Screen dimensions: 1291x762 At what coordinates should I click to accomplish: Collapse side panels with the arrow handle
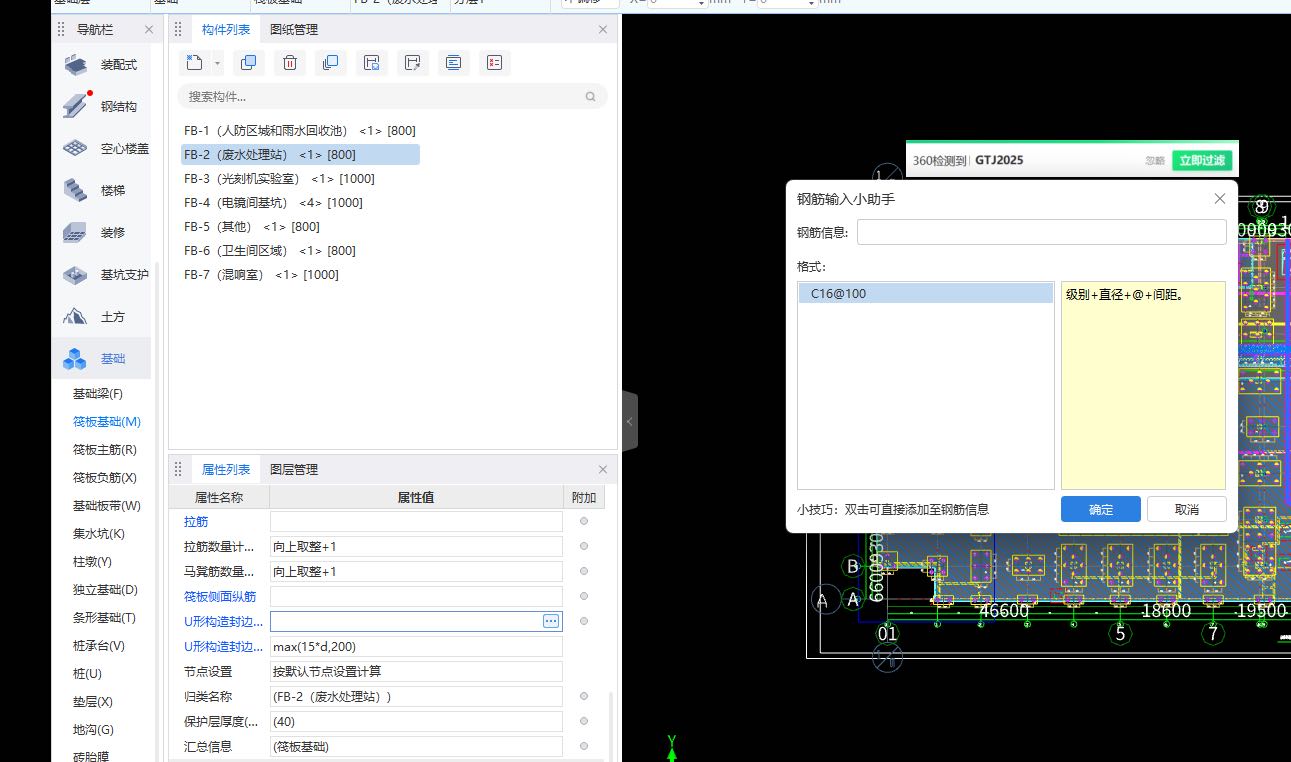pyautogui.click(x=629, y=422)
